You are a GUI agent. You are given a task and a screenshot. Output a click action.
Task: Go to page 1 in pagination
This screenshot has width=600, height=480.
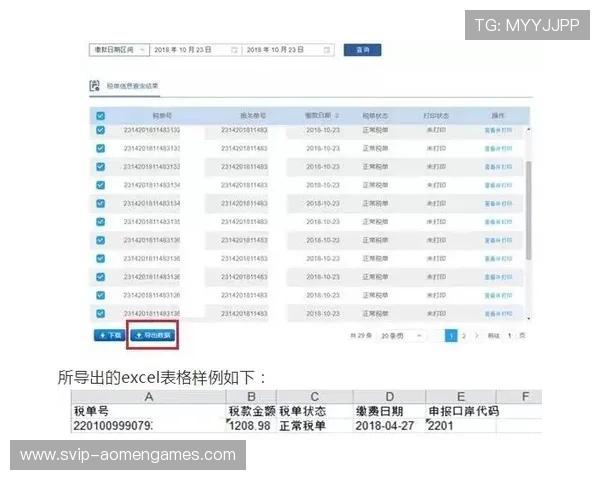tap(451, 336)
